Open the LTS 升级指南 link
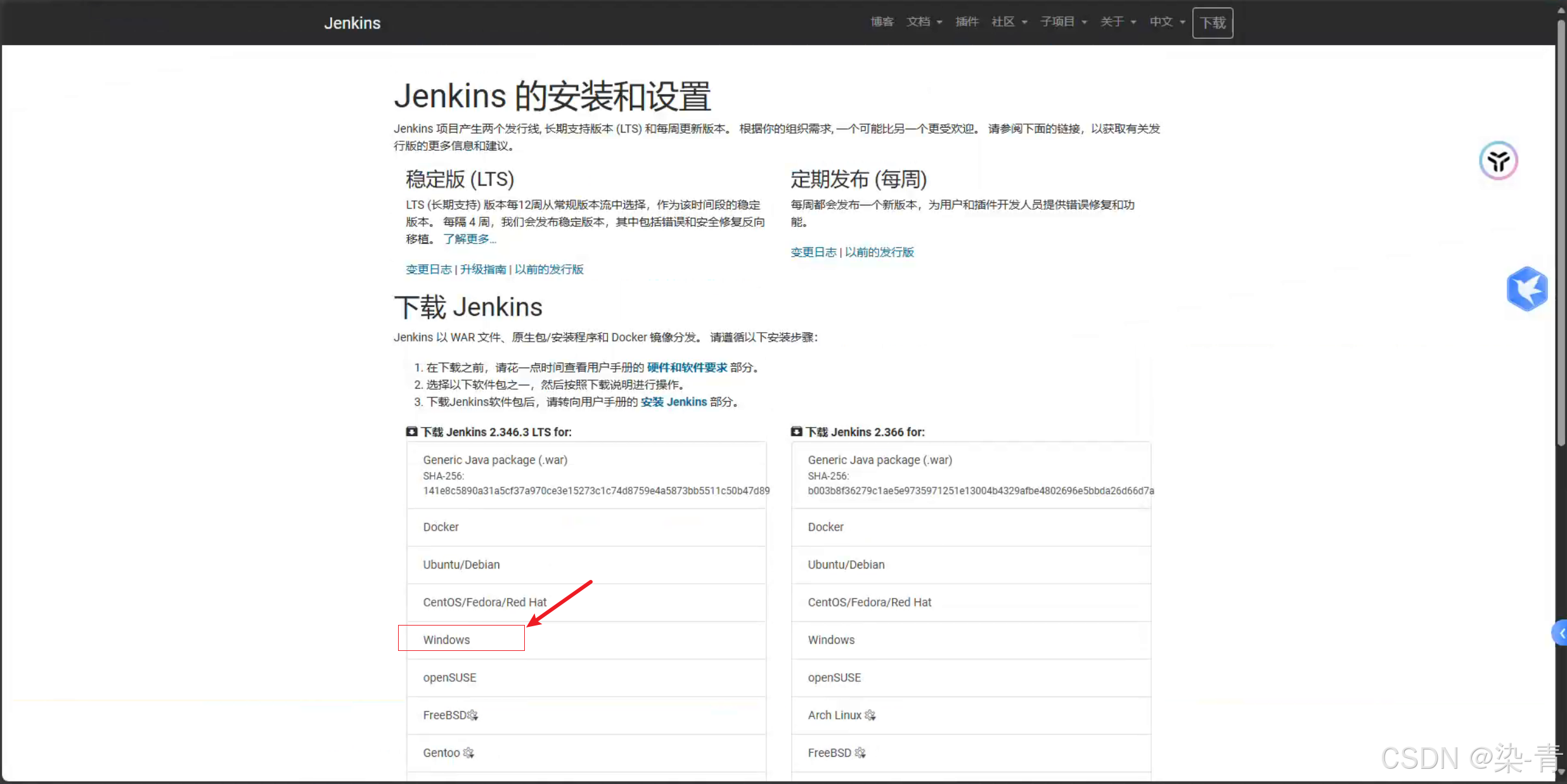 483,269
